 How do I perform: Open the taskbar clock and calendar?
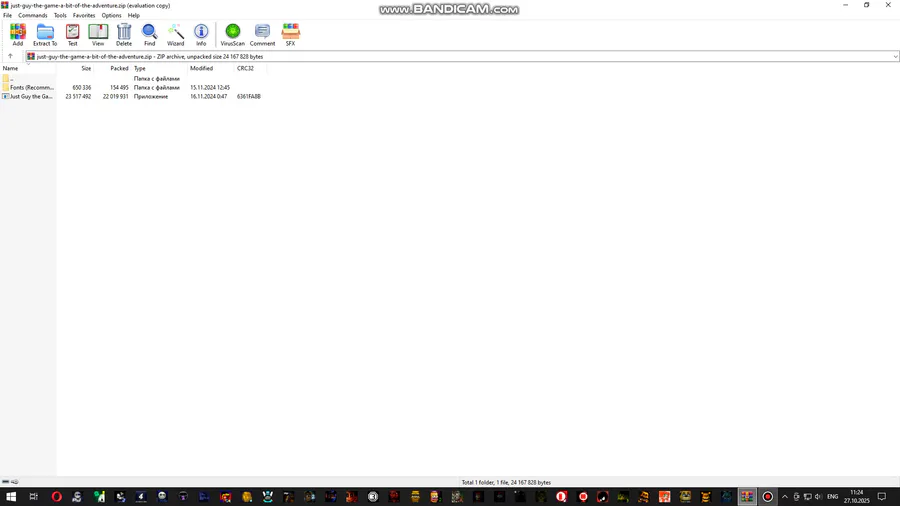856,497
